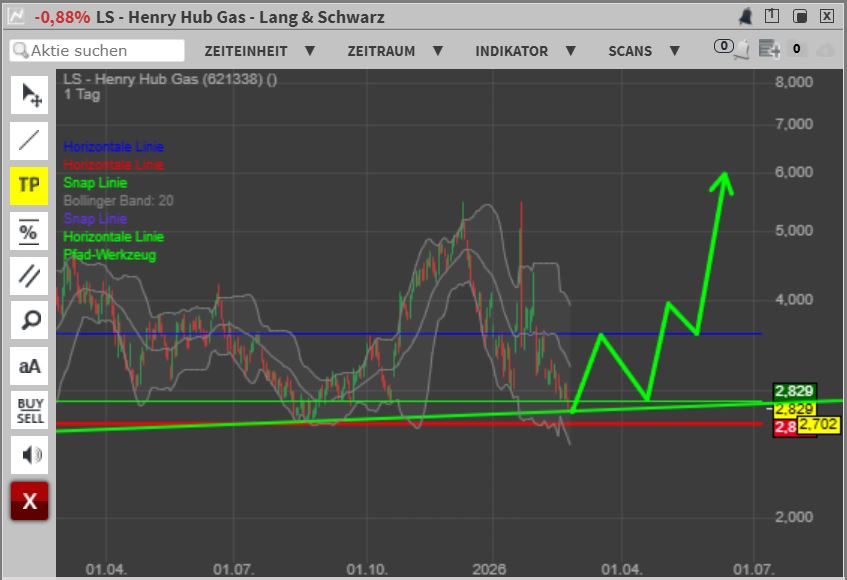The width and height of the screenshot is (847, 580).
Task: Click the add to watchlist icon
Action: (769, 49)
